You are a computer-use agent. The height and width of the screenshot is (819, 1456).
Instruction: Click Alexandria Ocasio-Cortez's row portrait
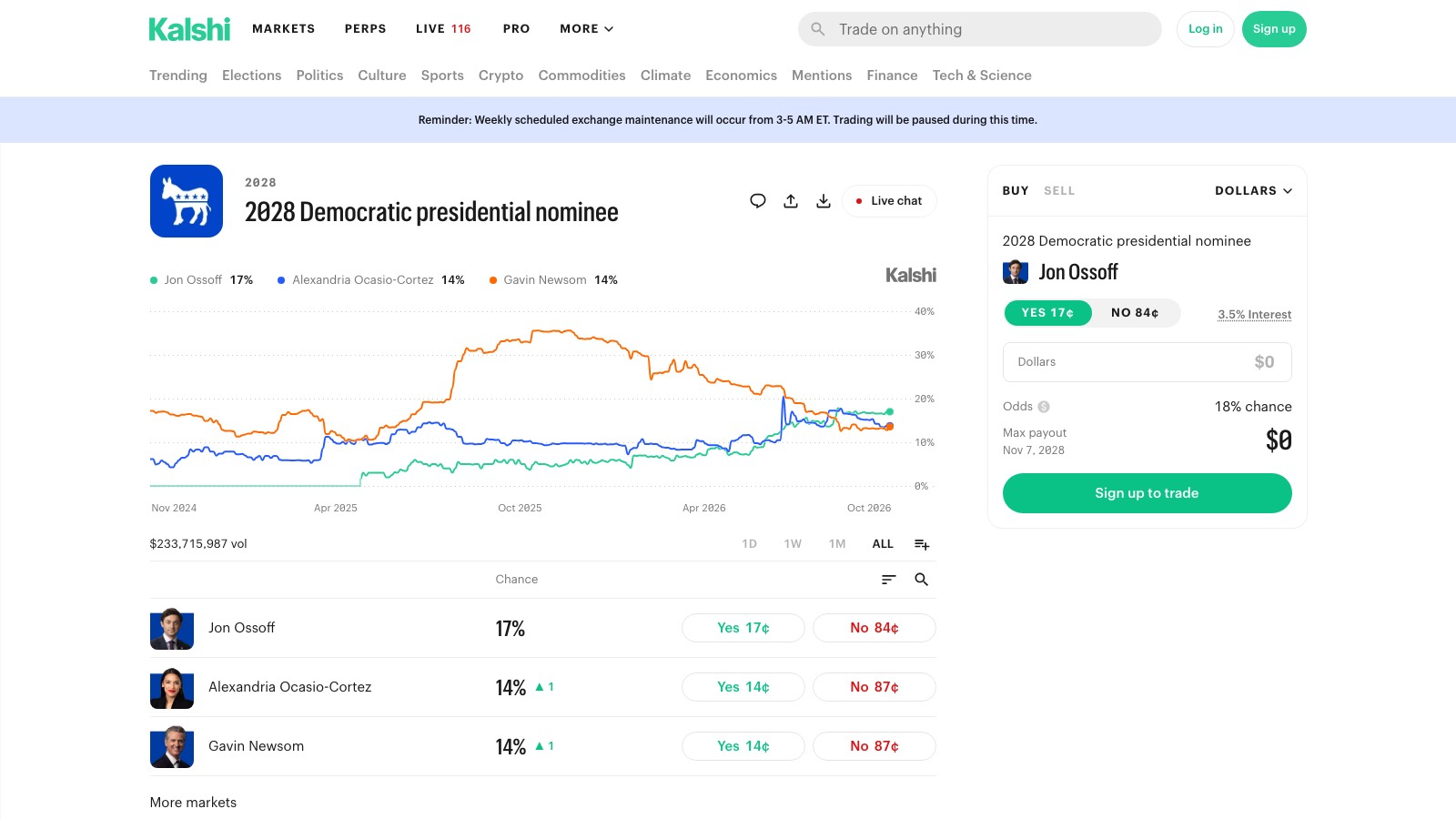pyautogui.click(x=172, y=687)
